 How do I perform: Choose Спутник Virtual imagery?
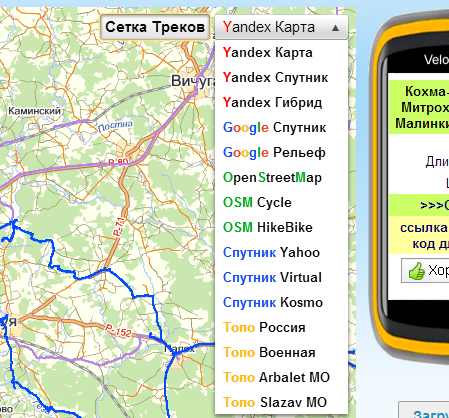pos(282,278)
